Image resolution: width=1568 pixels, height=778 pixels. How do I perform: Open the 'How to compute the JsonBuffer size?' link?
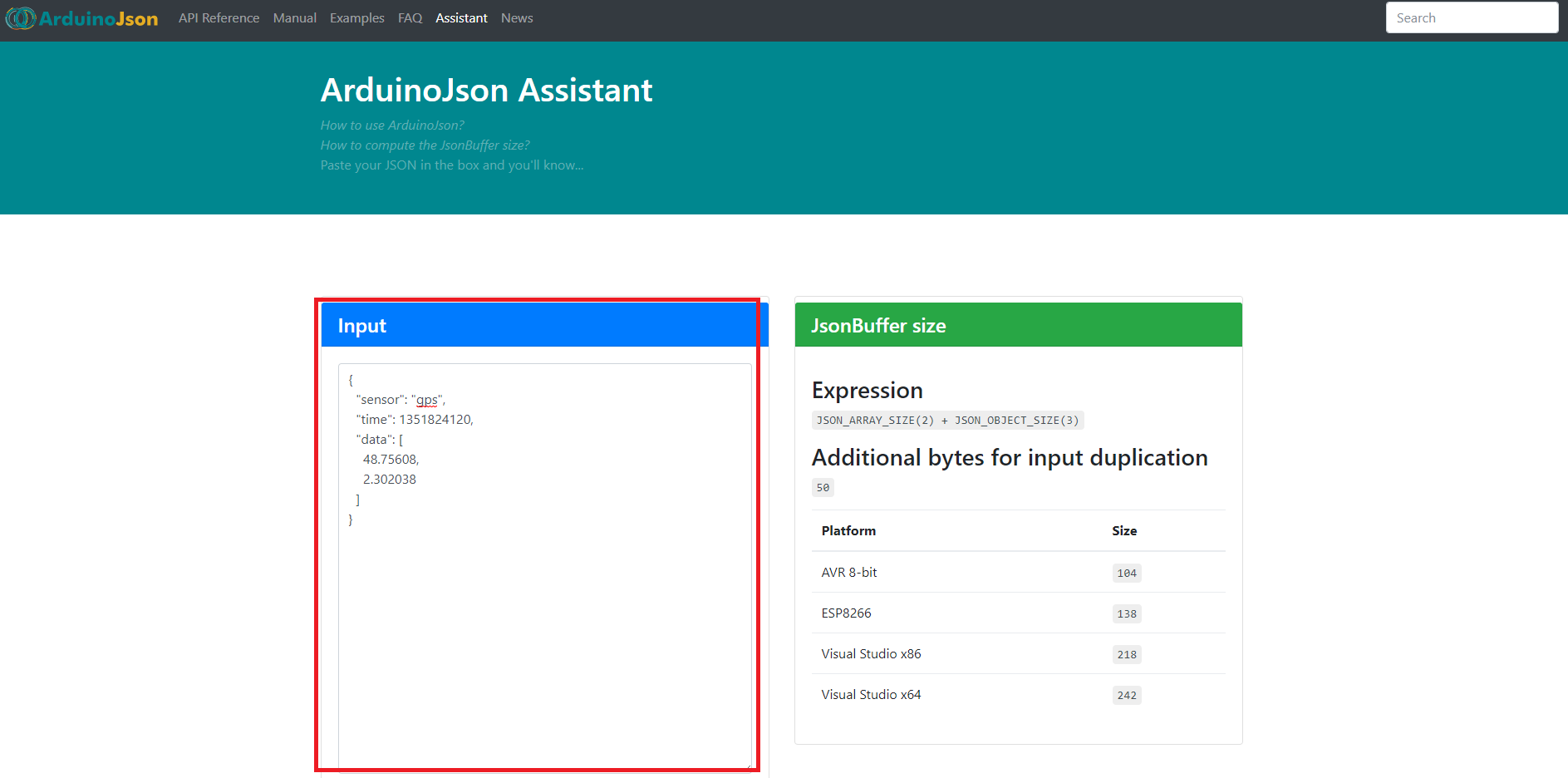(x=425, y=145)
